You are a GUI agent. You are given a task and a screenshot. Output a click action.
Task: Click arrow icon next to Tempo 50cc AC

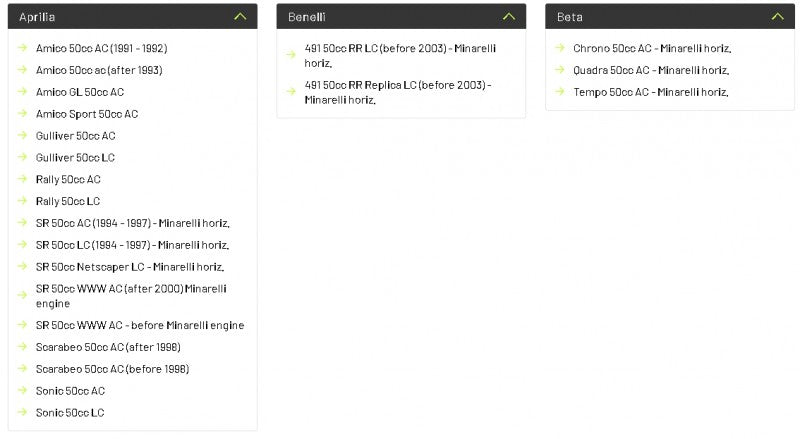point(559,92)
